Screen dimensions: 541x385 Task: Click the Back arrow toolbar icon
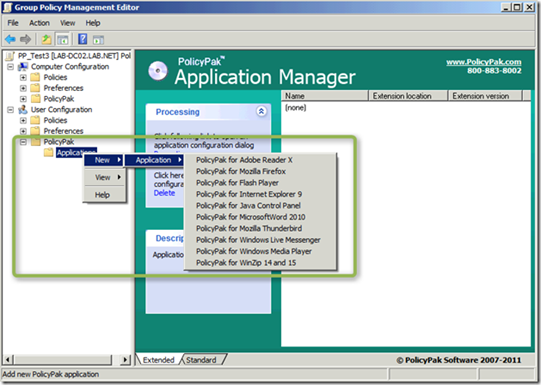10,39
